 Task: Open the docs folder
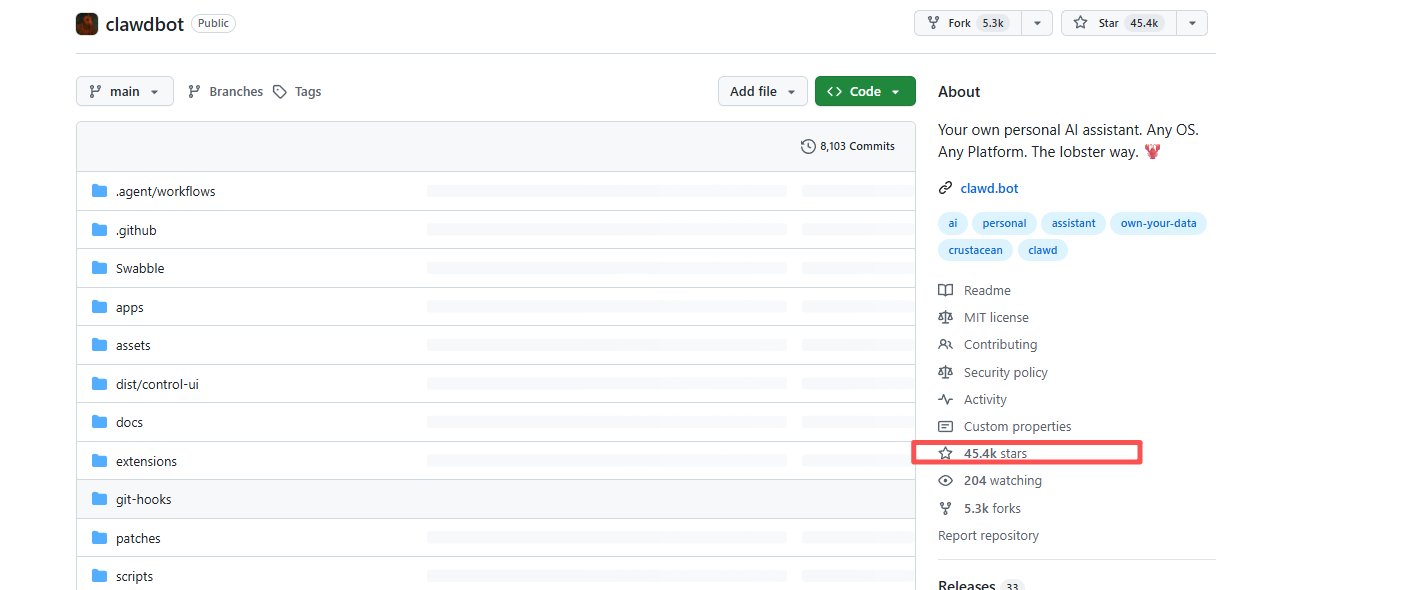tap(129, 422)
